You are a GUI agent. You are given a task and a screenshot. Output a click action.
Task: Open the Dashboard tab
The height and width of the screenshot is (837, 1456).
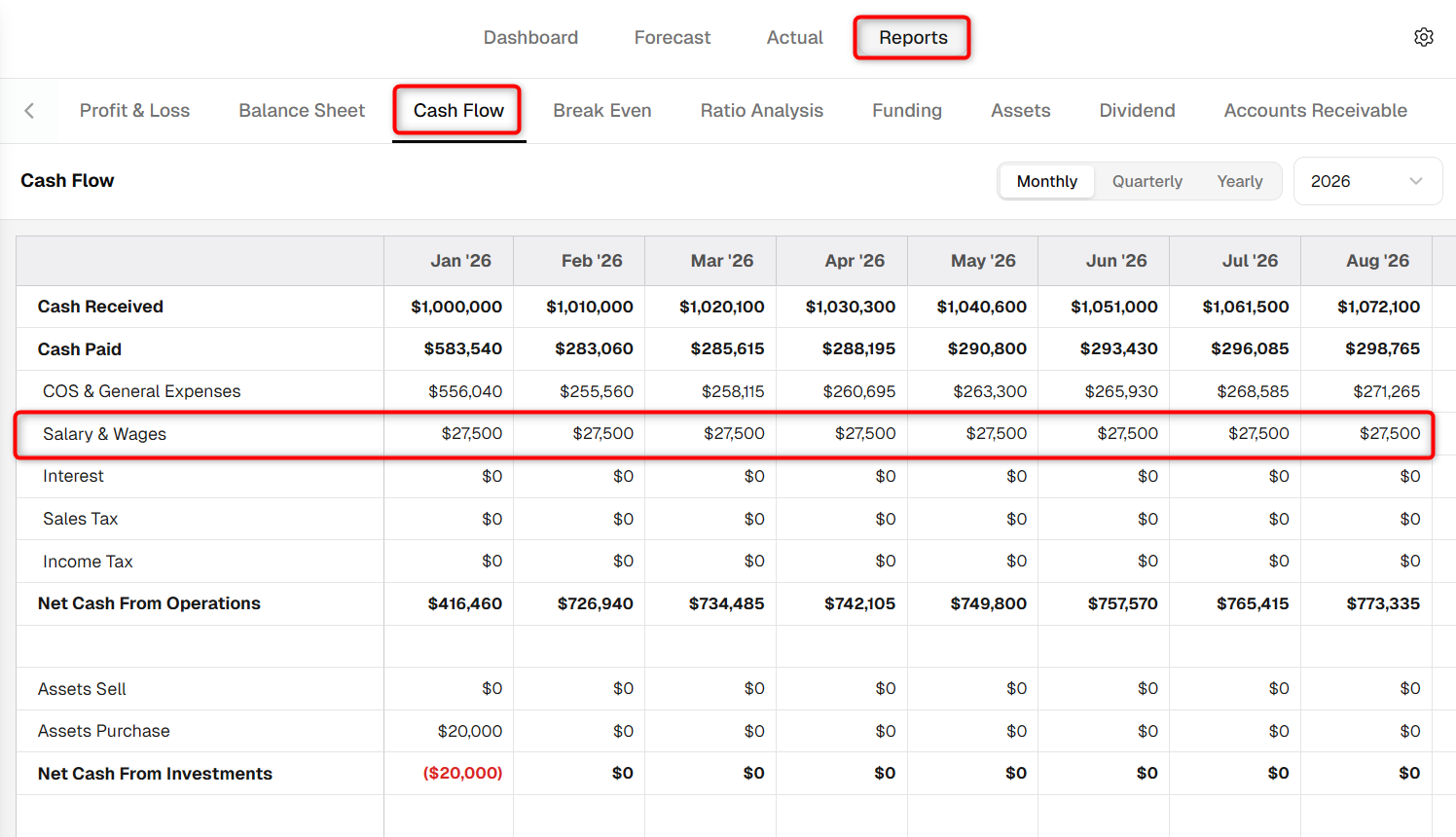530,37
